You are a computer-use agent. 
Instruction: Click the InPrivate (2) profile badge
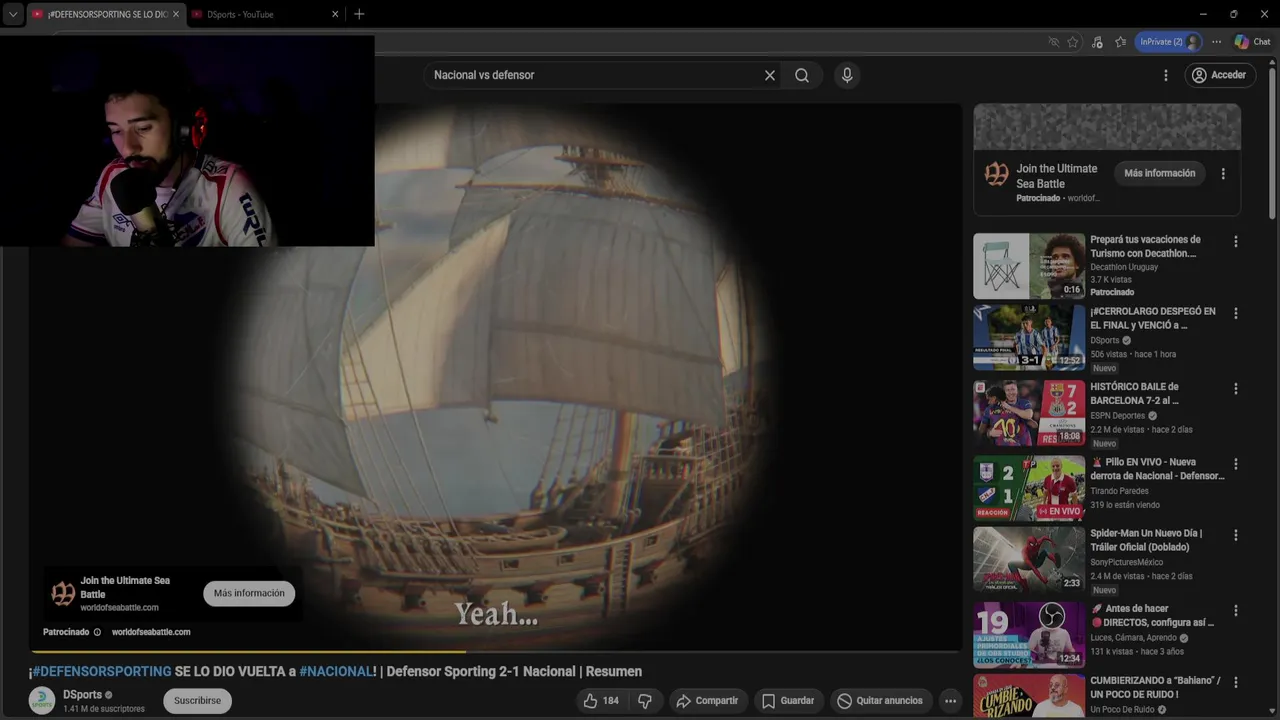1168,42
